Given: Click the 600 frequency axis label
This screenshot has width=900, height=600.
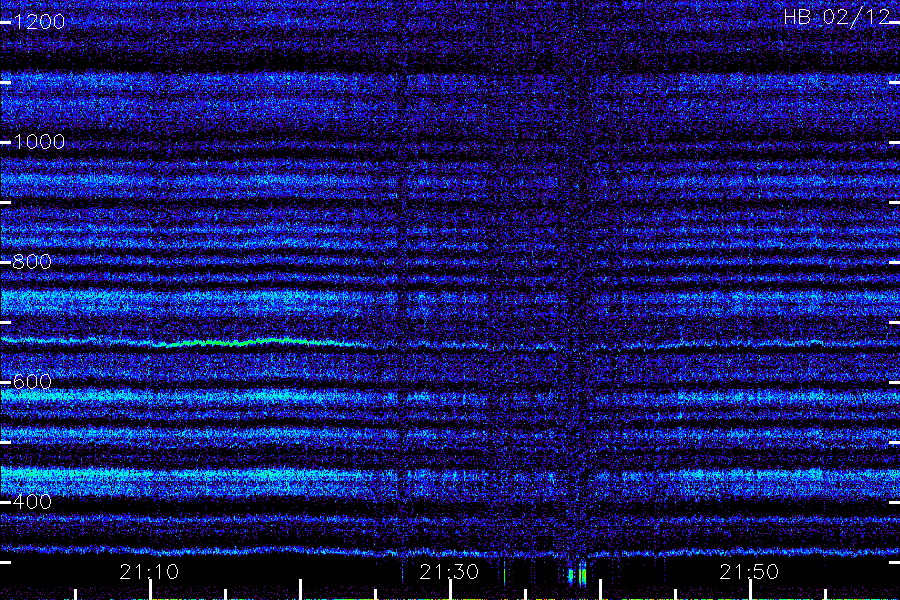Looking at the screenshot, I should pos(32,382).
